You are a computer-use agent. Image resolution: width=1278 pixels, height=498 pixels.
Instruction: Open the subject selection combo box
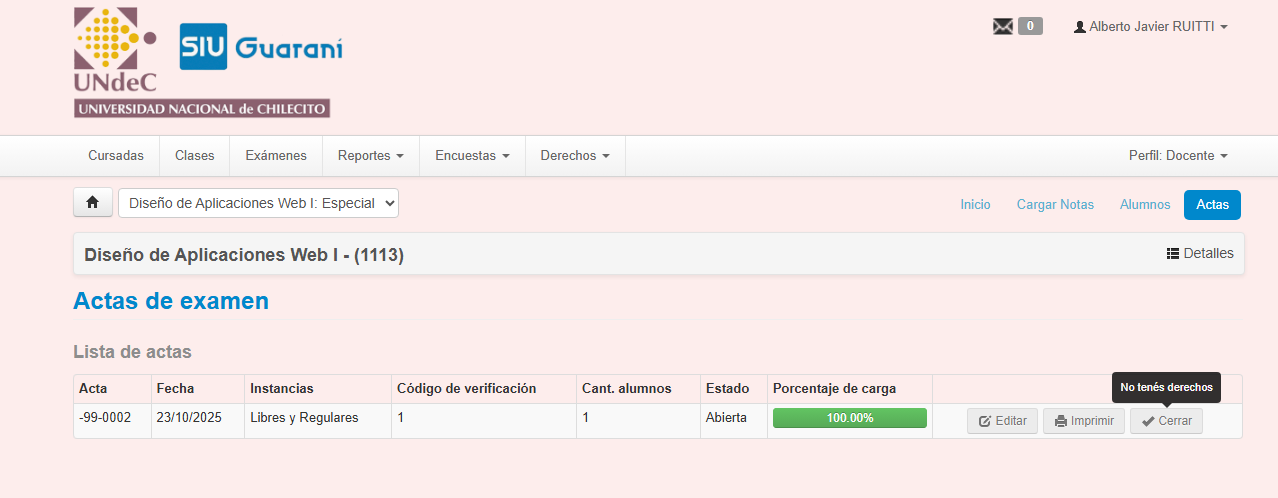tap(258, 203)
